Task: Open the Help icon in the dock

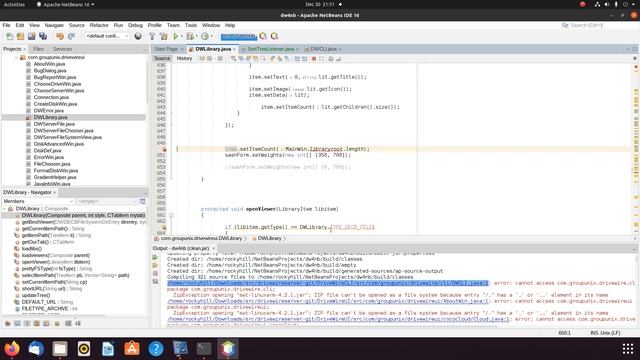Action: point(156,349)
